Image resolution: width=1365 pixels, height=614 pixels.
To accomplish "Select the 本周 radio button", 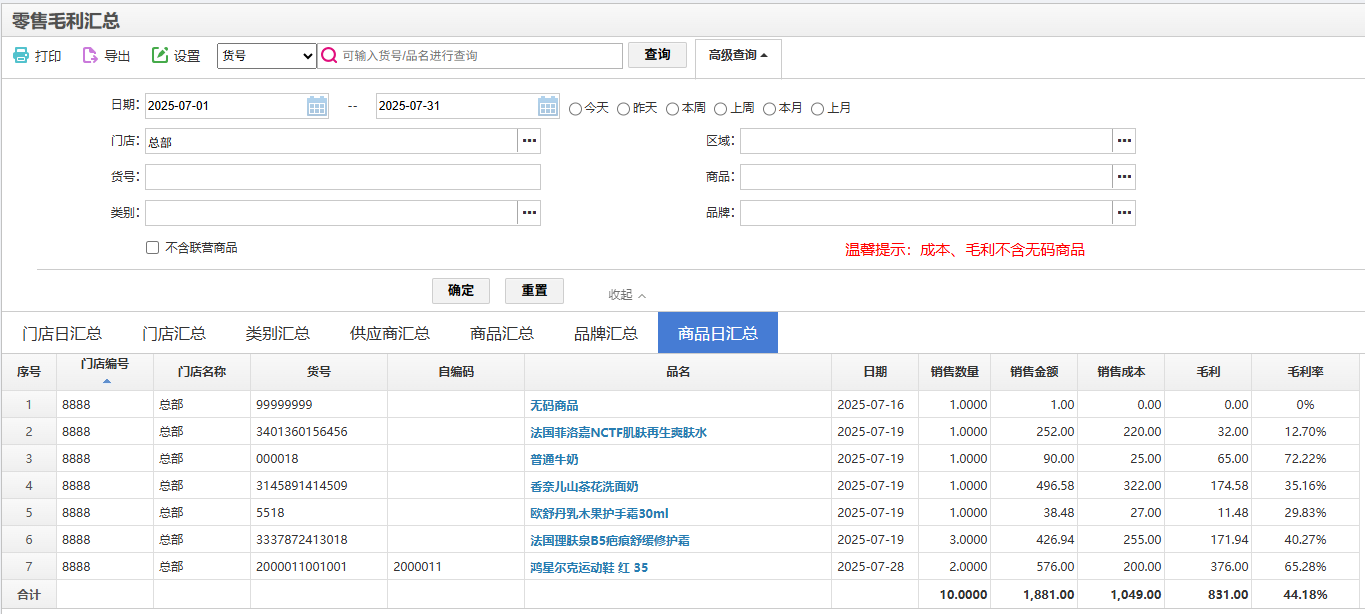I will (x=672, y=108).
